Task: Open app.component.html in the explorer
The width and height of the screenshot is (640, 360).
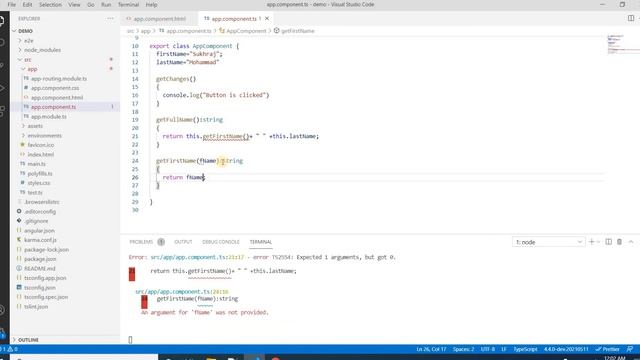Action: [57, 98]
